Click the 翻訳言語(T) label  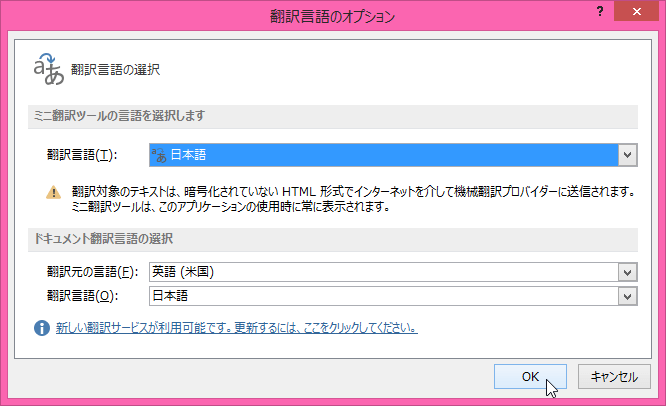point(82,154)
